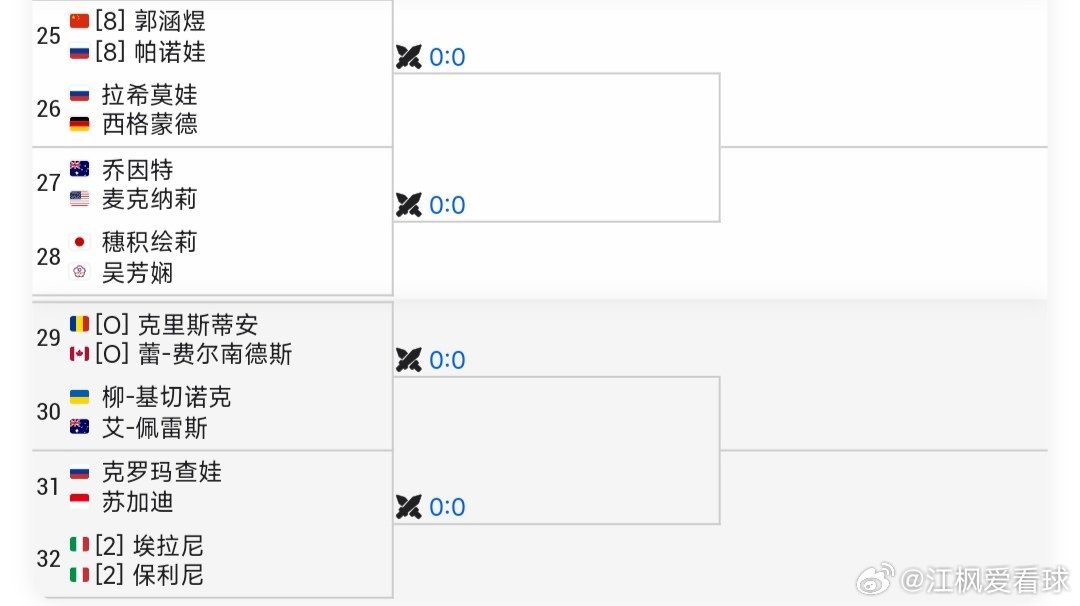1080x606 pixels.
Task: Select player name 帕诺娃
Action: click(169, 52)
